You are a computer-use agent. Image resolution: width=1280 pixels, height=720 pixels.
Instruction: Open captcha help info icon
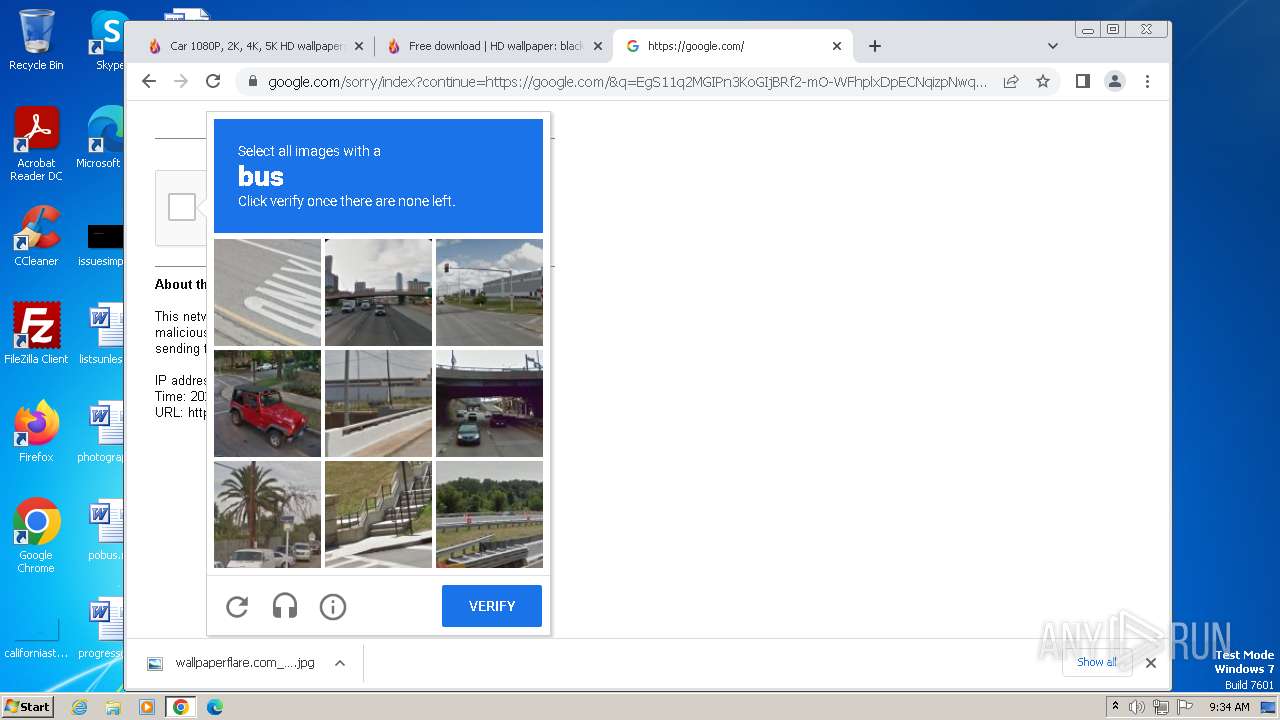coord(333,606)
